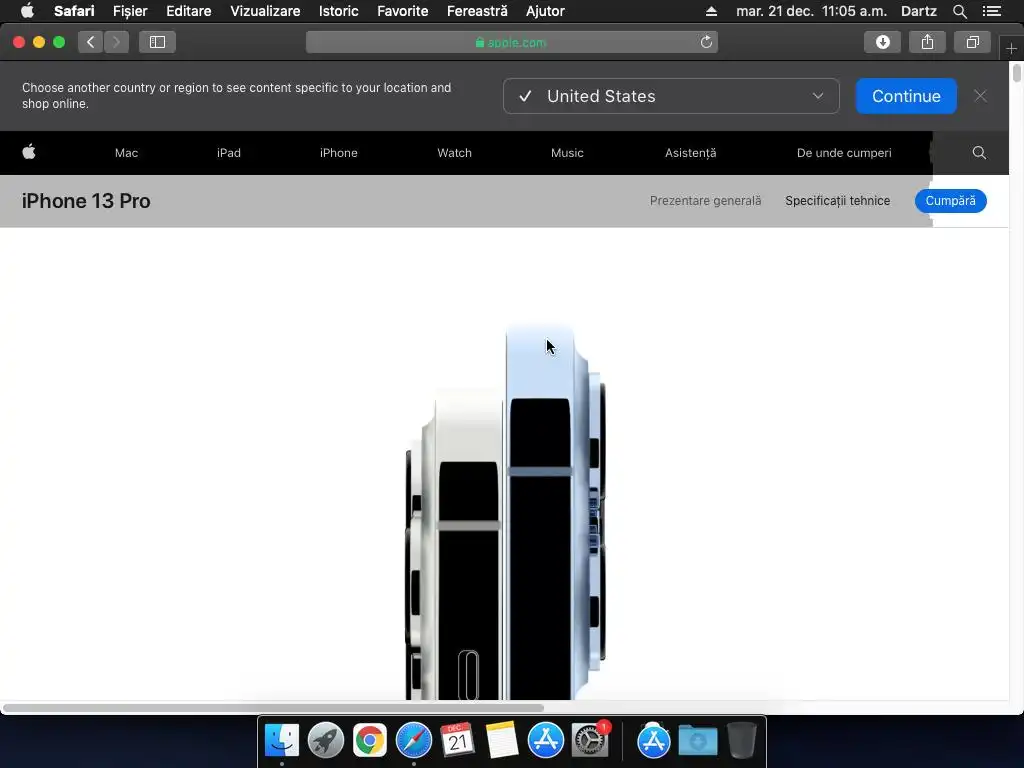Expand the United States country dropdown
This screenshot has height=768, width=1024.
671,96
